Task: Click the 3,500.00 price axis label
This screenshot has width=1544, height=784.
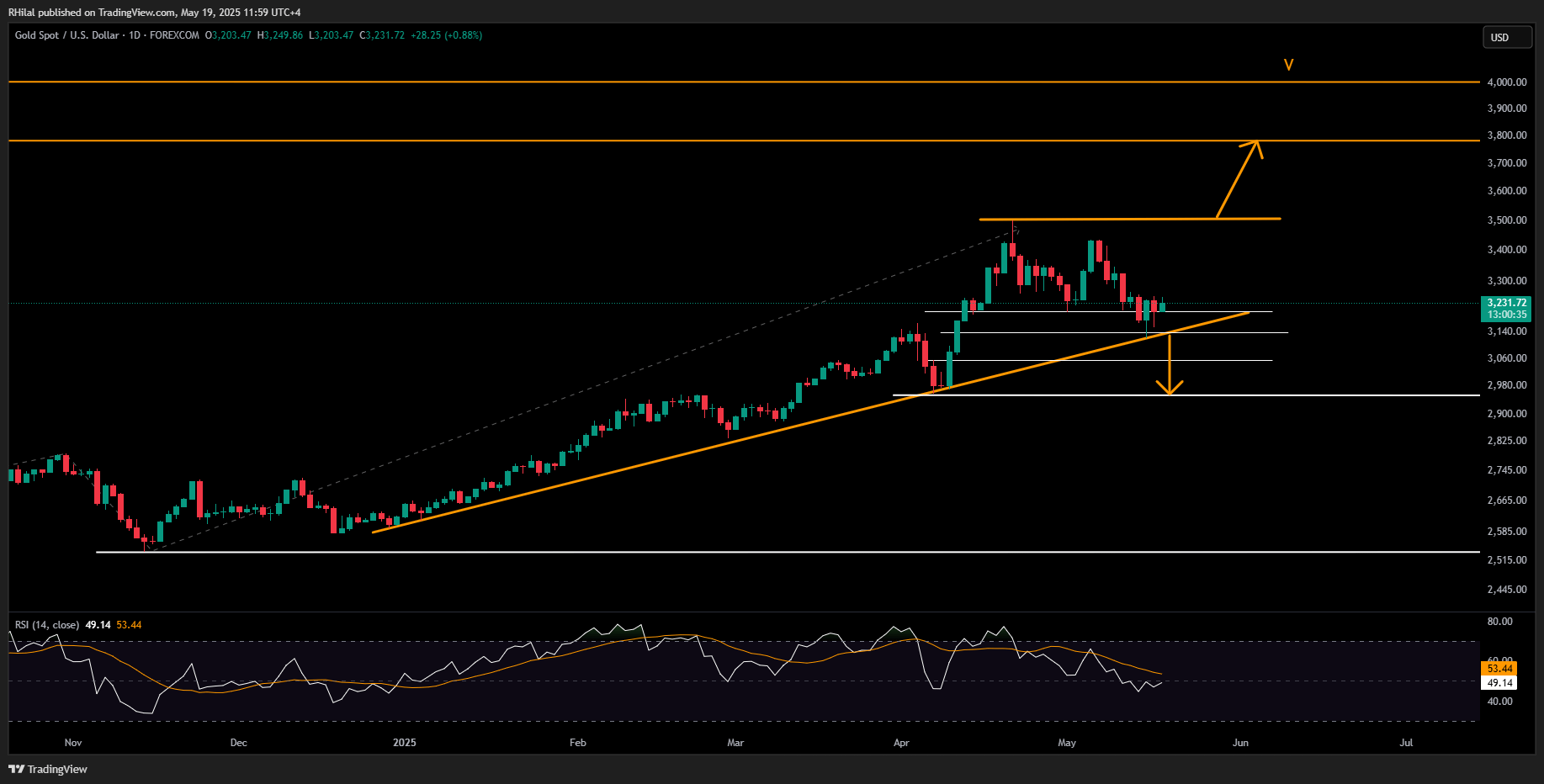Action: pyautogui.click(x=1507, y=220)
